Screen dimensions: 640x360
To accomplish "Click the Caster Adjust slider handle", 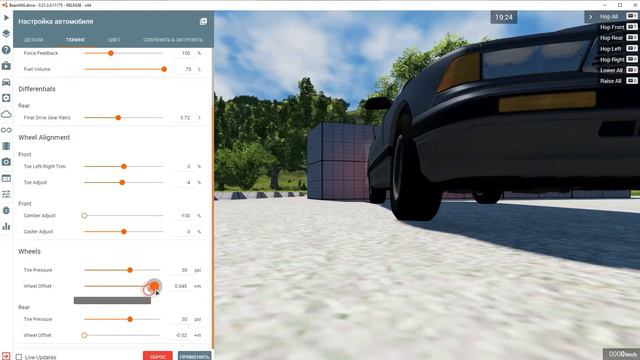I will (x=124, y=231).
